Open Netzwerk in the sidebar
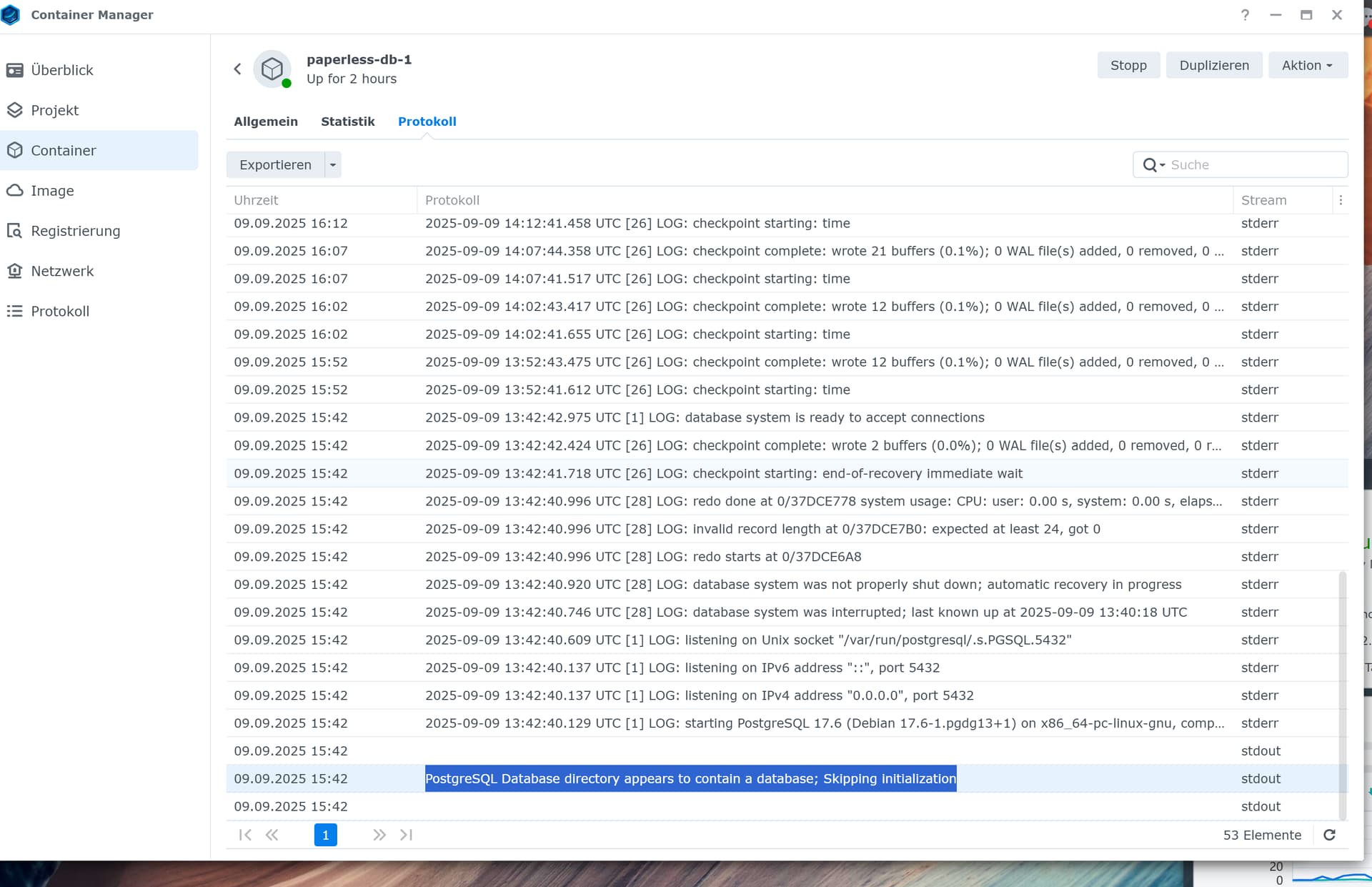The height and width of the screenshot is (887, 1372). (62, 271)
